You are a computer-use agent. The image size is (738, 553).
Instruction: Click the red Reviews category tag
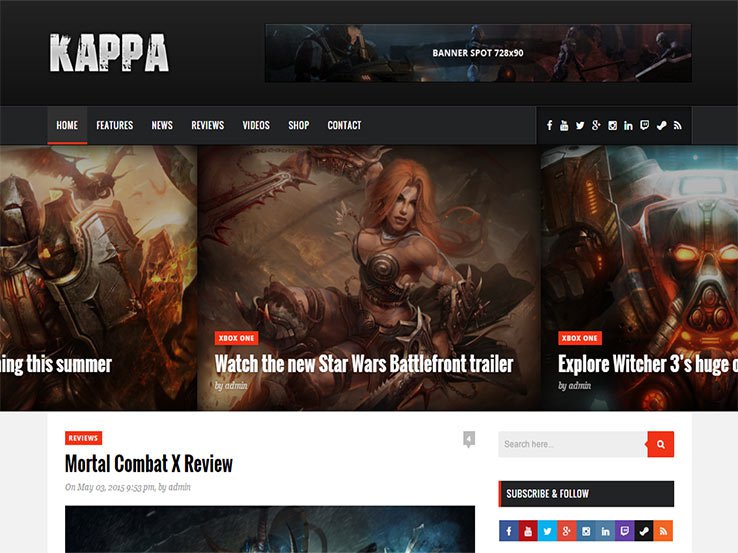point(83,438)
